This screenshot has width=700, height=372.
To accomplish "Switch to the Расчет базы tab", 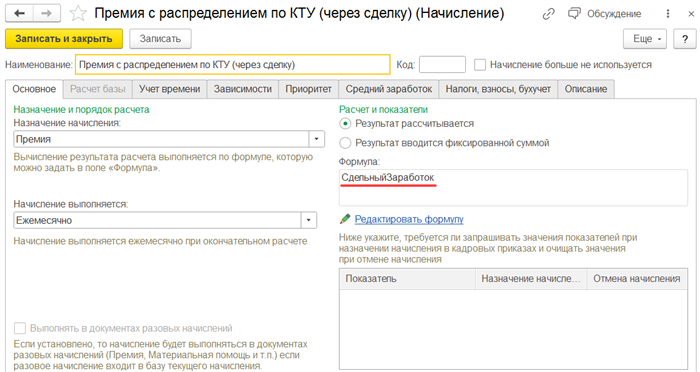I will [98, 89].
